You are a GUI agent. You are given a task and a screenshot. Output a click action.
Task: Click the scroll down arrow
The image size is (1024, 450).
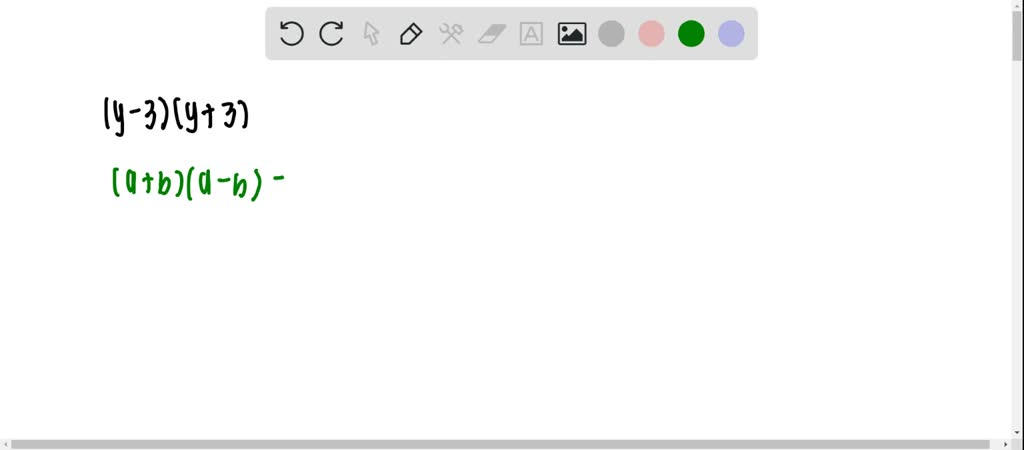(1018, 433)
